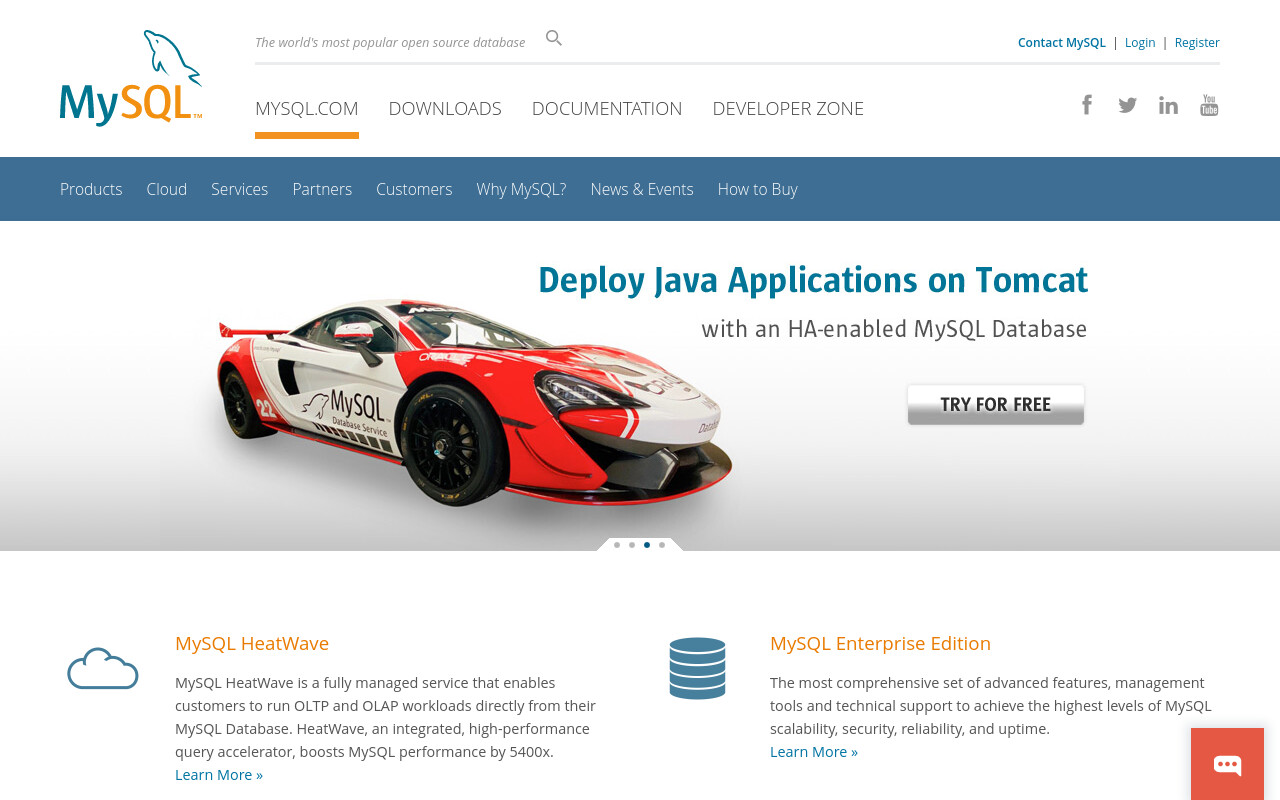Open the Why MySQL? menu item
1280x800 pixels.
[521, 189]
